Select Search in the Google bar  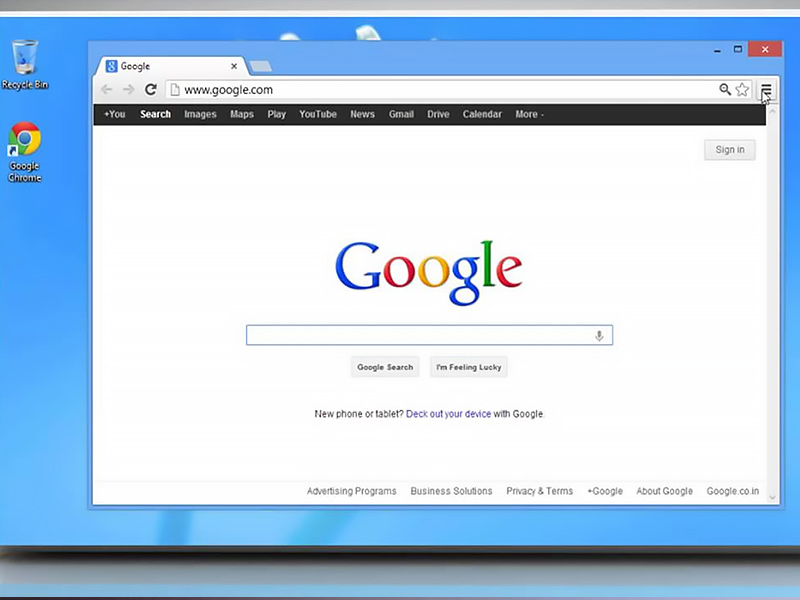(x=156, y=114)
